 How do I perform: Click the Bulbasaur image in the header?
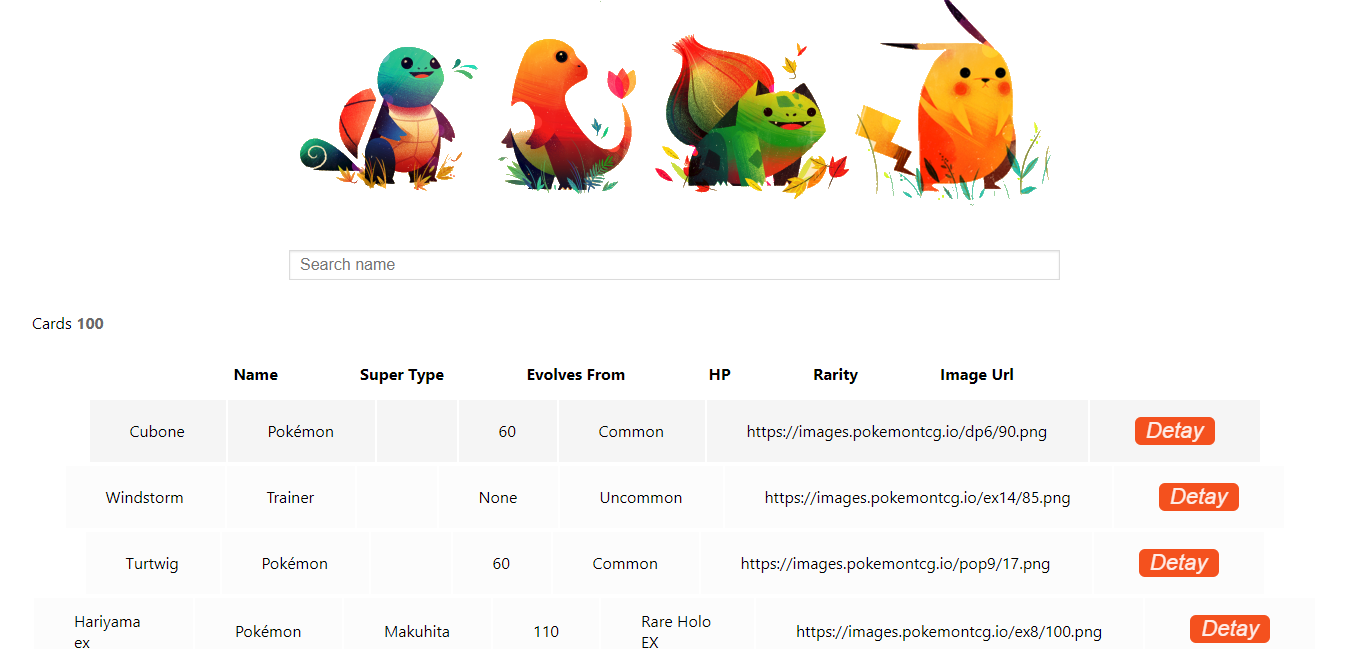pos(745,110)
